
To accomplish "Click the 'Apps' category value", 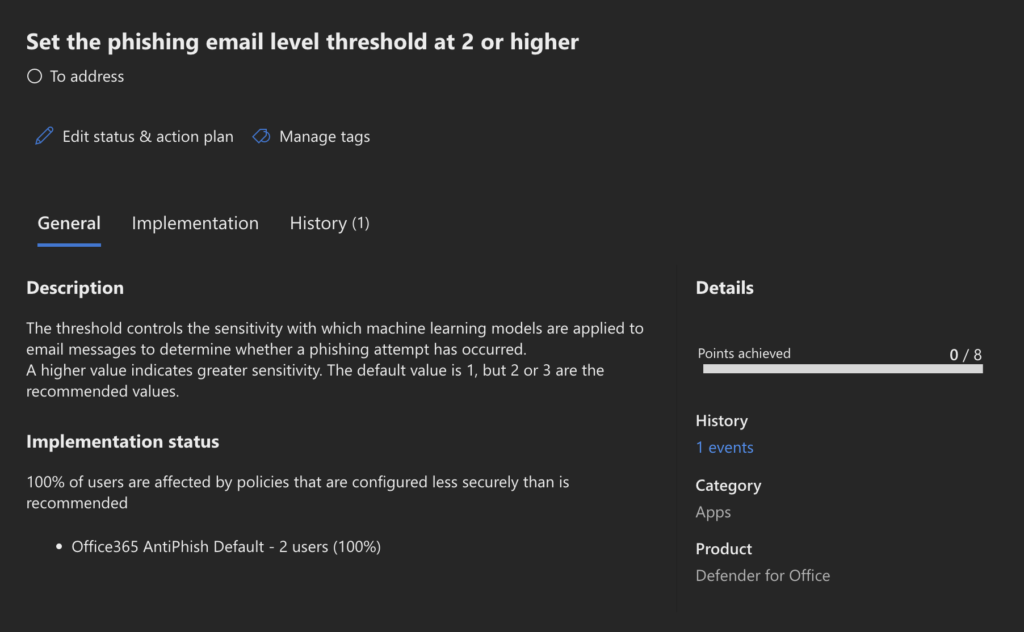I will [713, 512].
